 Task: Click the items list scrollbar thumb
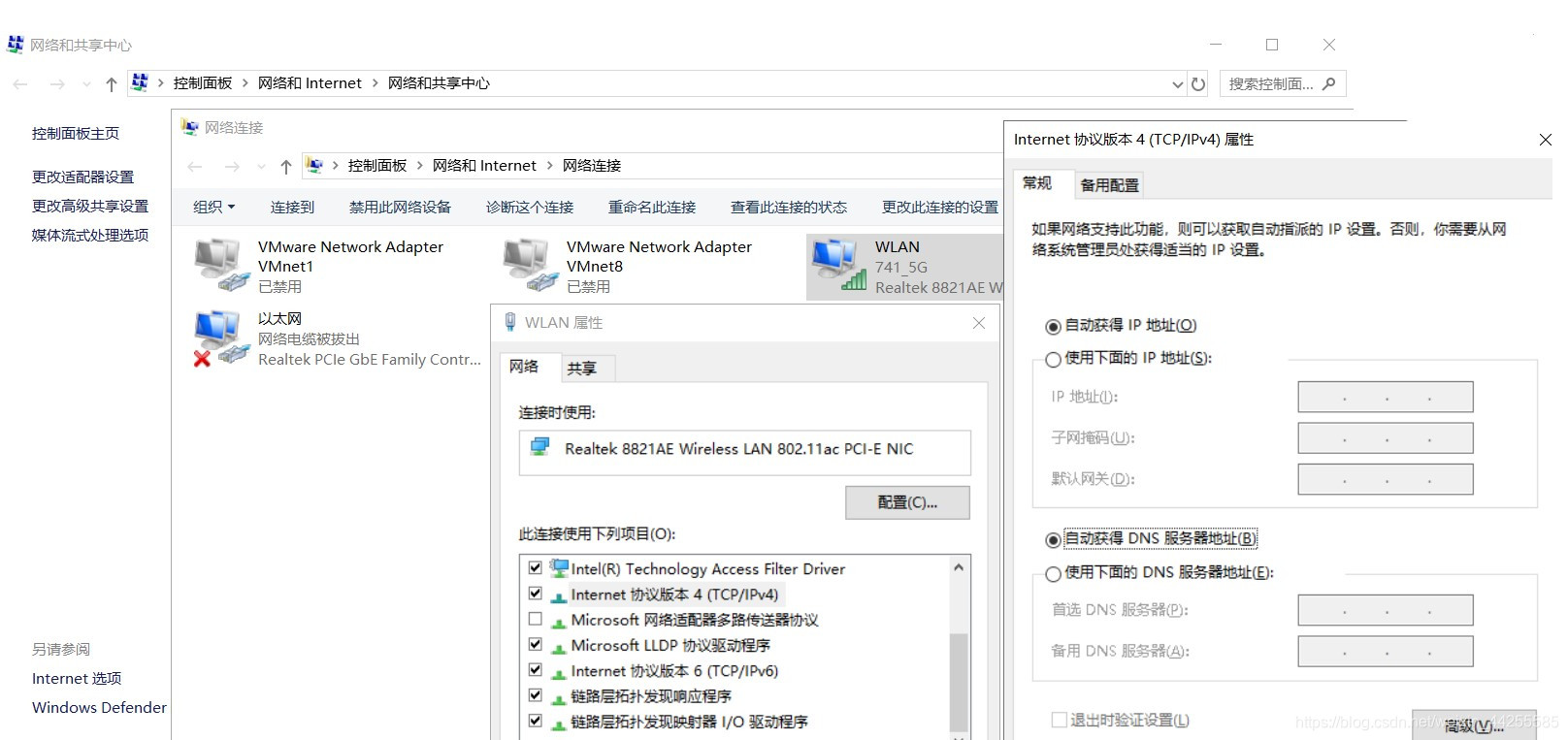(x=959, y=682)
